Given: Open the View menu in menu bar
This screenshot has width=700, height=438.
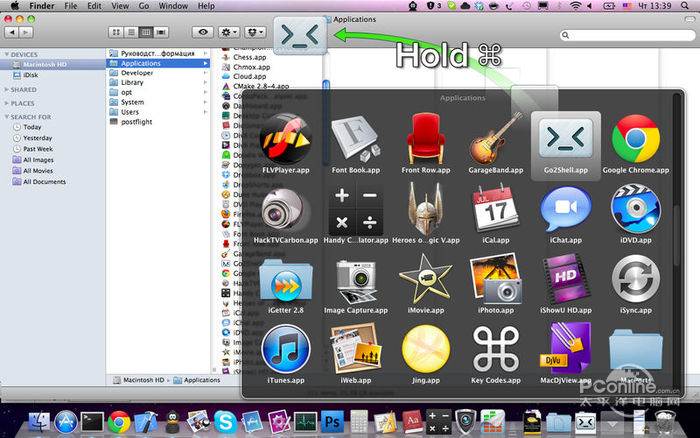Looking at the screenshot, I should (119, 6).
